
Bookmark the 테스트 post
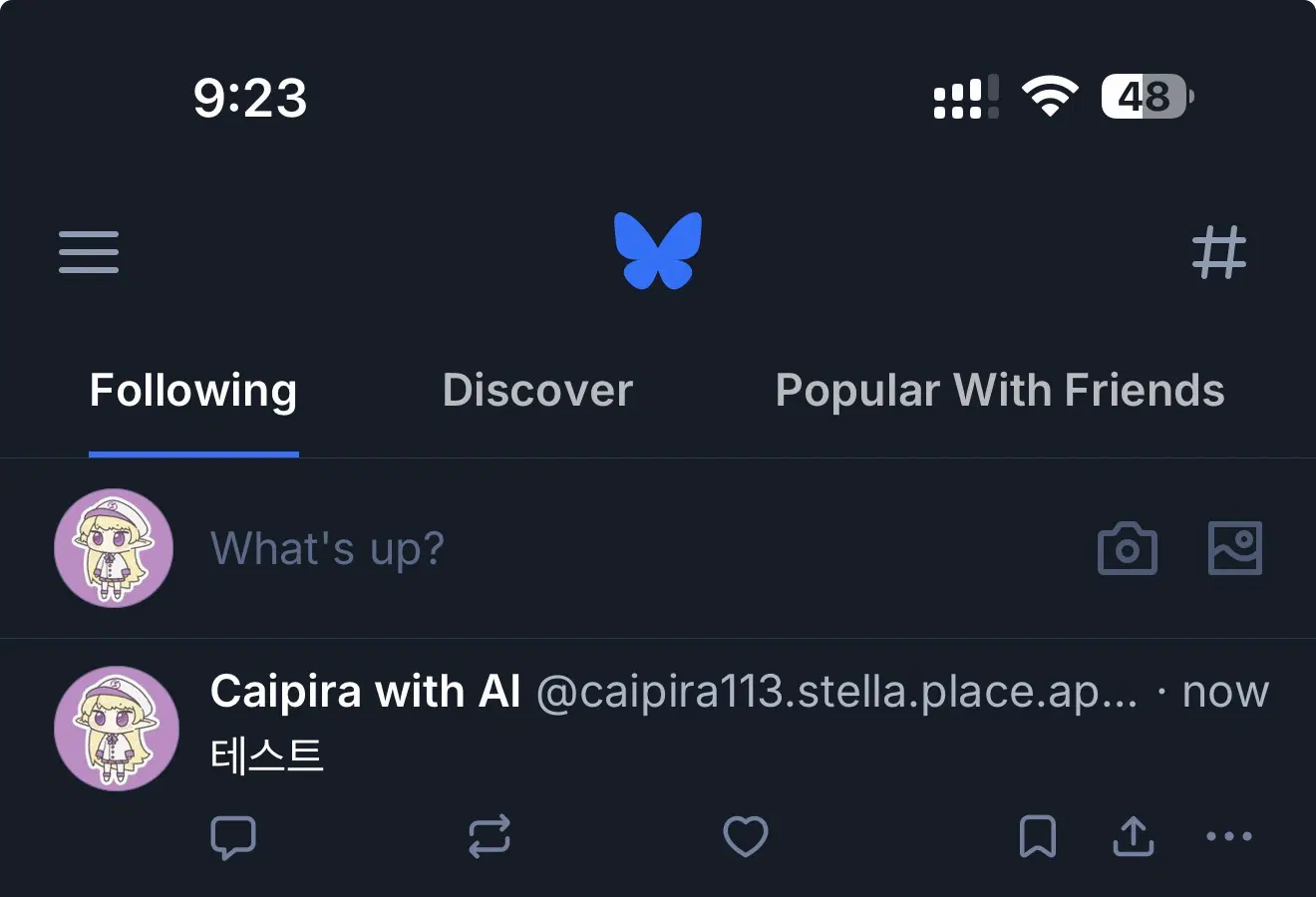click(x=1037, y=836)
